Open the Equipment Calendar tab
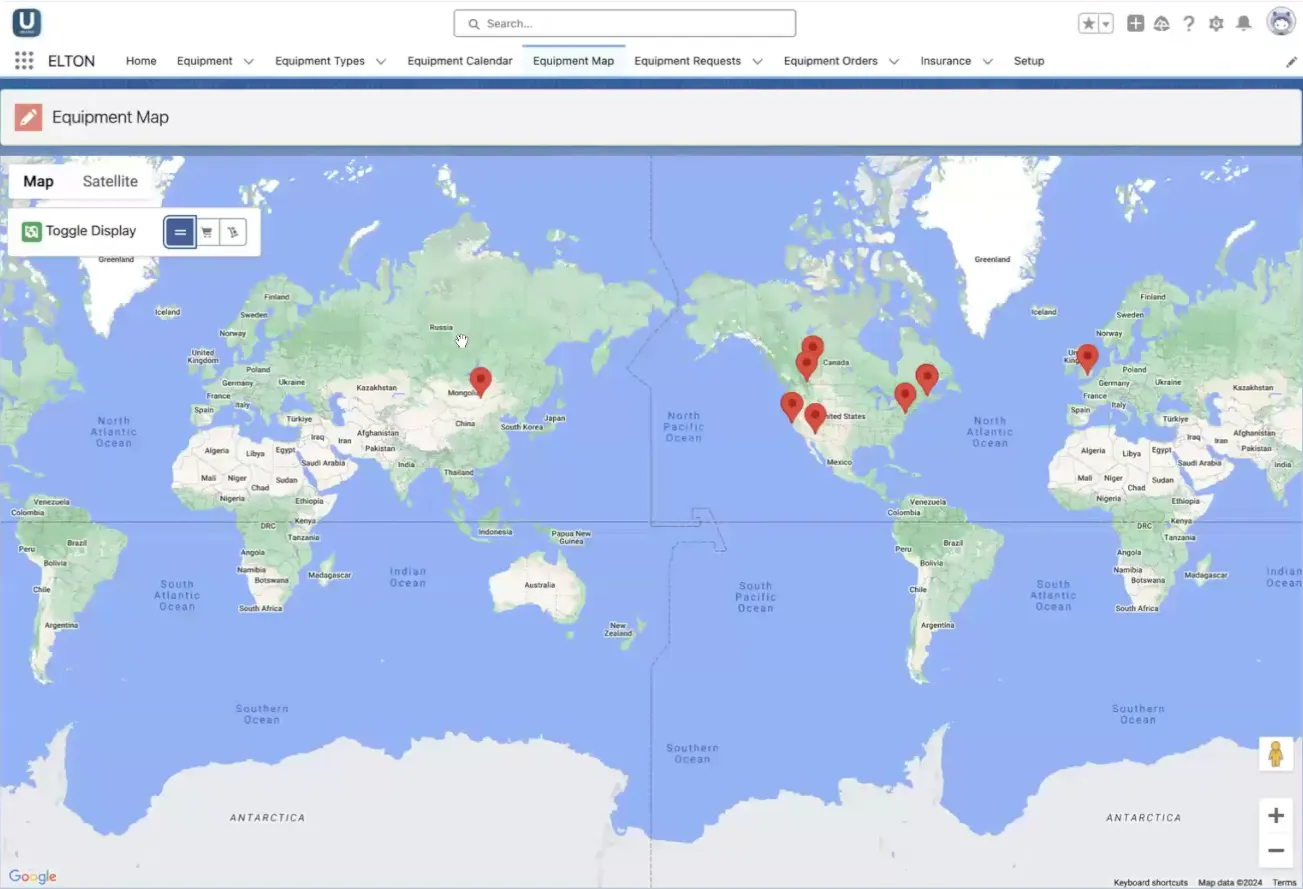Viewport: 1303px width, 889px height. [x=460, y=61]
